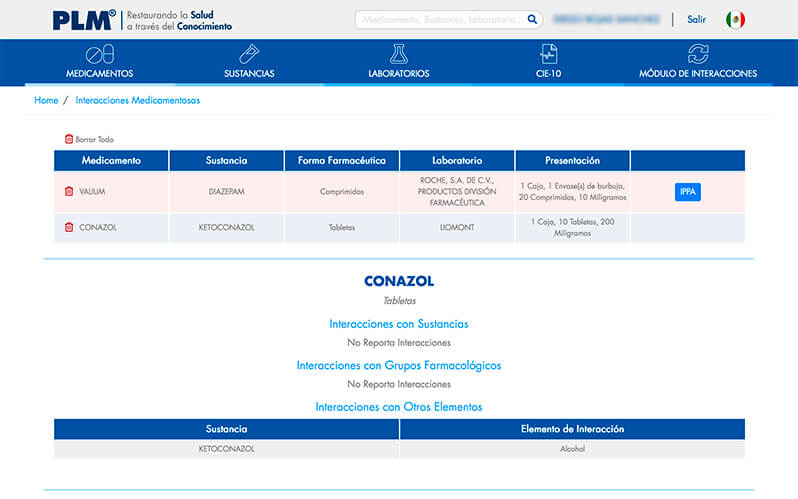This screenshot has width=798, height=499.
Task: Click the pill icon above Medicamentos
Action: pos(100,54)
